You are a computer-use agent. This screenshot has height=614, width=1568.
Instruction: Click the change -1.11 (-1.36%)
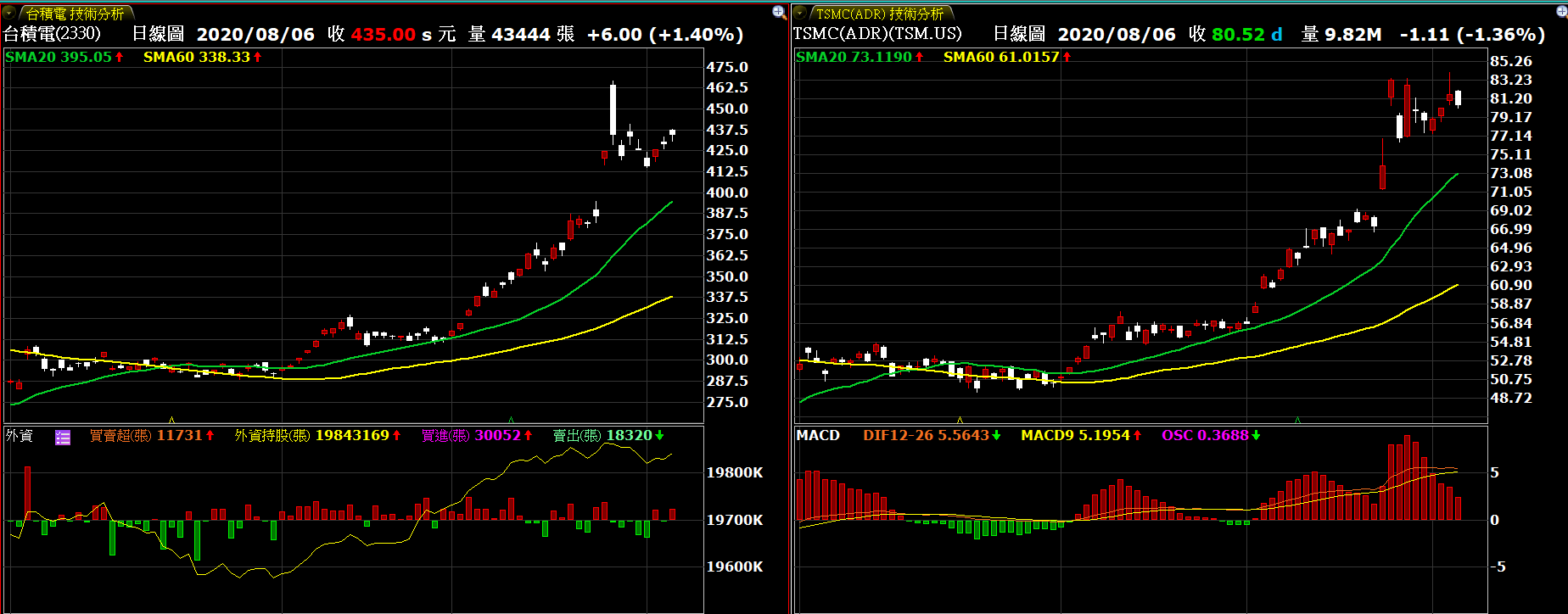point(1472,35)
